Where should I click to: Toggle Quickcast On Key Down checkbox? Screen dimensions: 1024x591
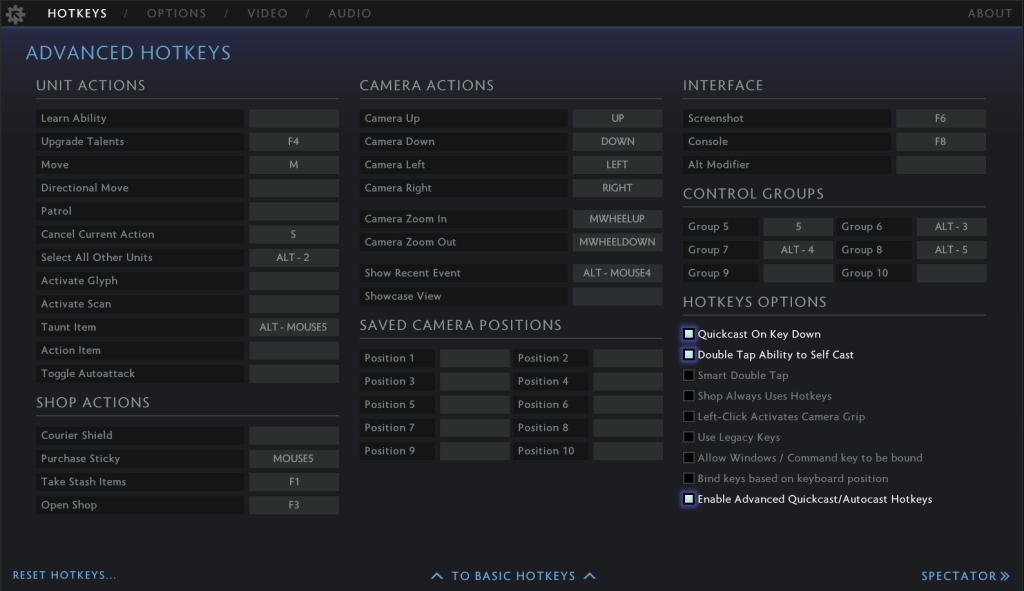[689, 334]
